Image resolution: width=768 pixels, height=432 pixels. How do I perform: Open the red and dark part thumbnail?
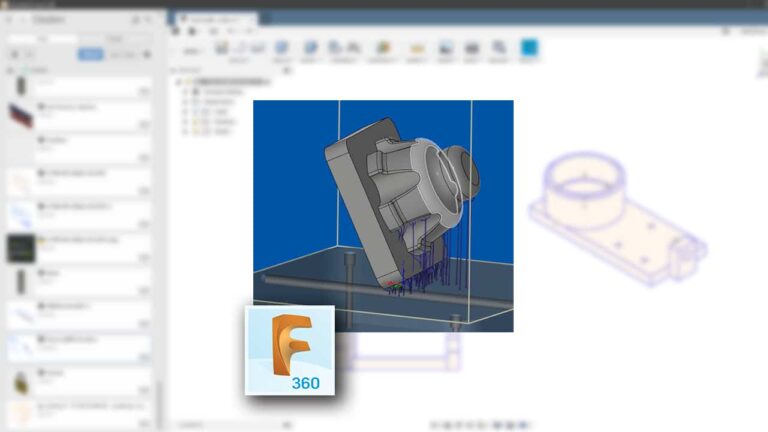tap(21, 116)
